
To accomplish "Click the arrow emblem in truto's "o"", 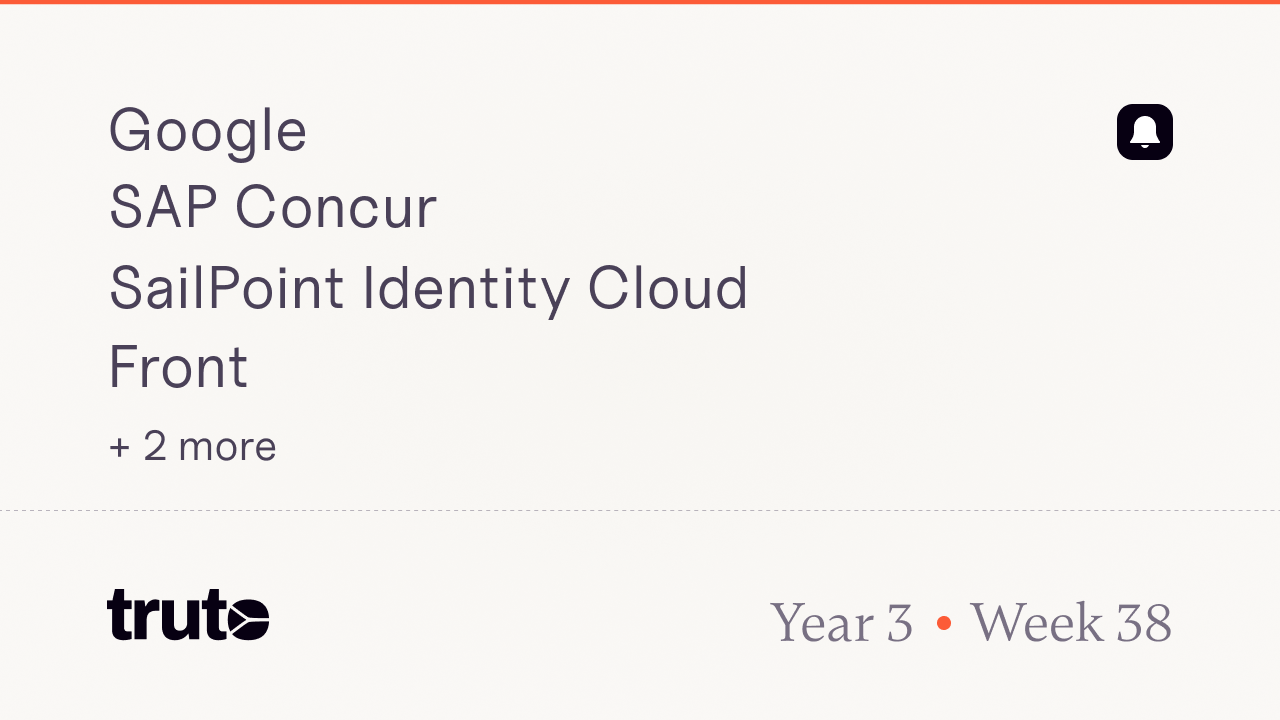I will [x=247, y=618].
